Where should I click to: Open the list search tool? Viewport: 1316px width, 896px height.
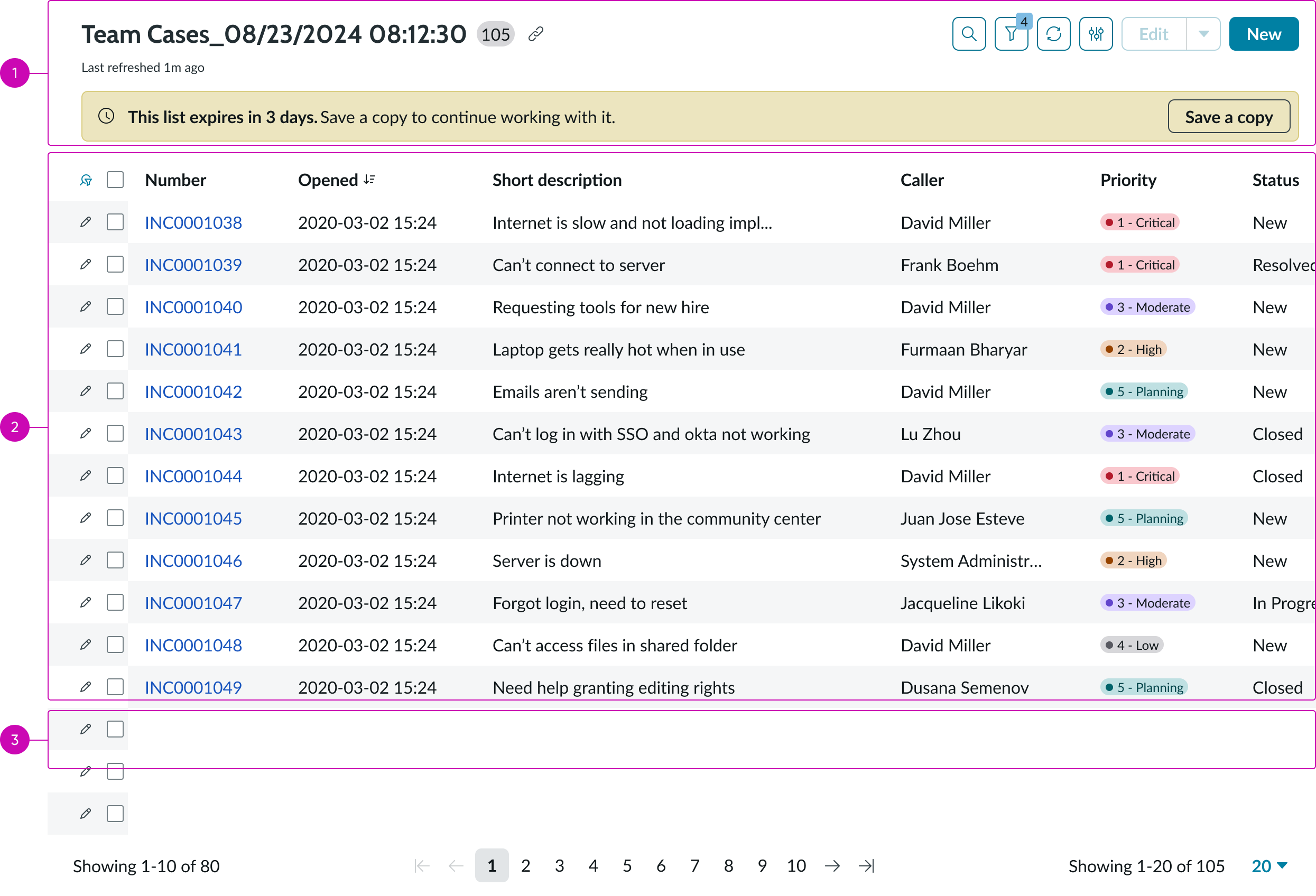969,34
